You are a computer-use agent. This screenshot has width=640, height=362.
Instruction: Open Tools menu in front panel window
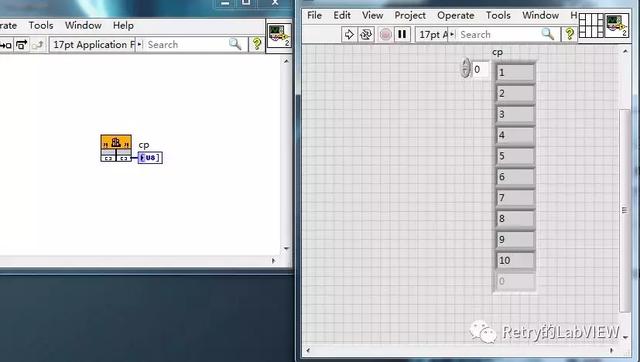coord(498,16)
